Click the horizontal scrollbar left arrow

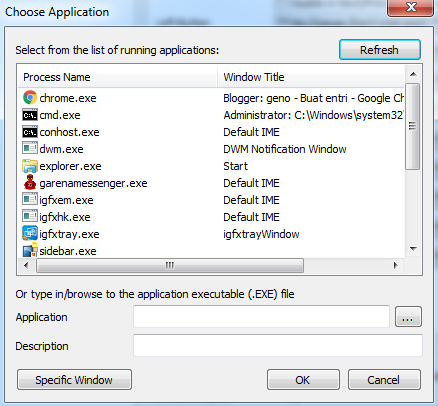[x=26, y=266]
